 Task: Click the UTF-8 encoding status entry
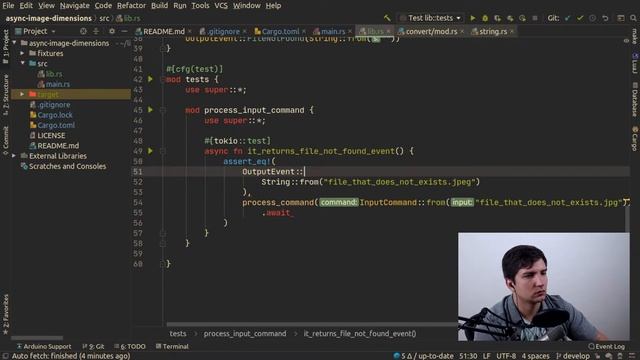(x=506, y=356)
